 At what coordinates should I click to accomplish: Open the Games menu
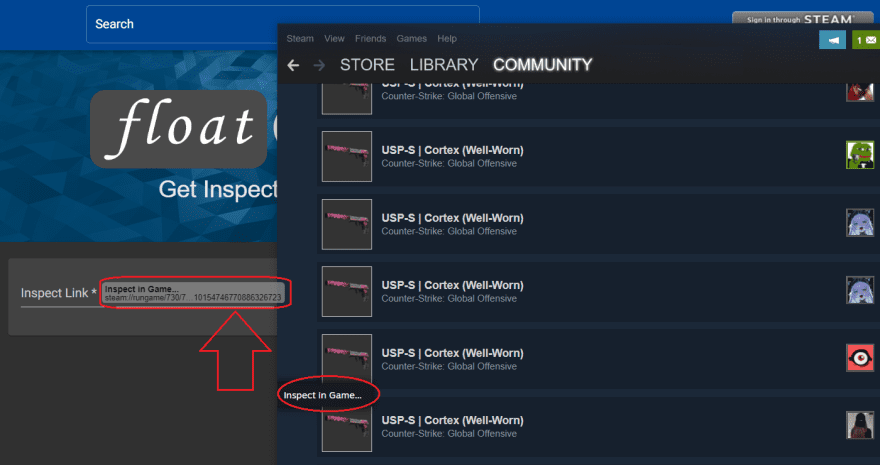(x=411, y=39)
